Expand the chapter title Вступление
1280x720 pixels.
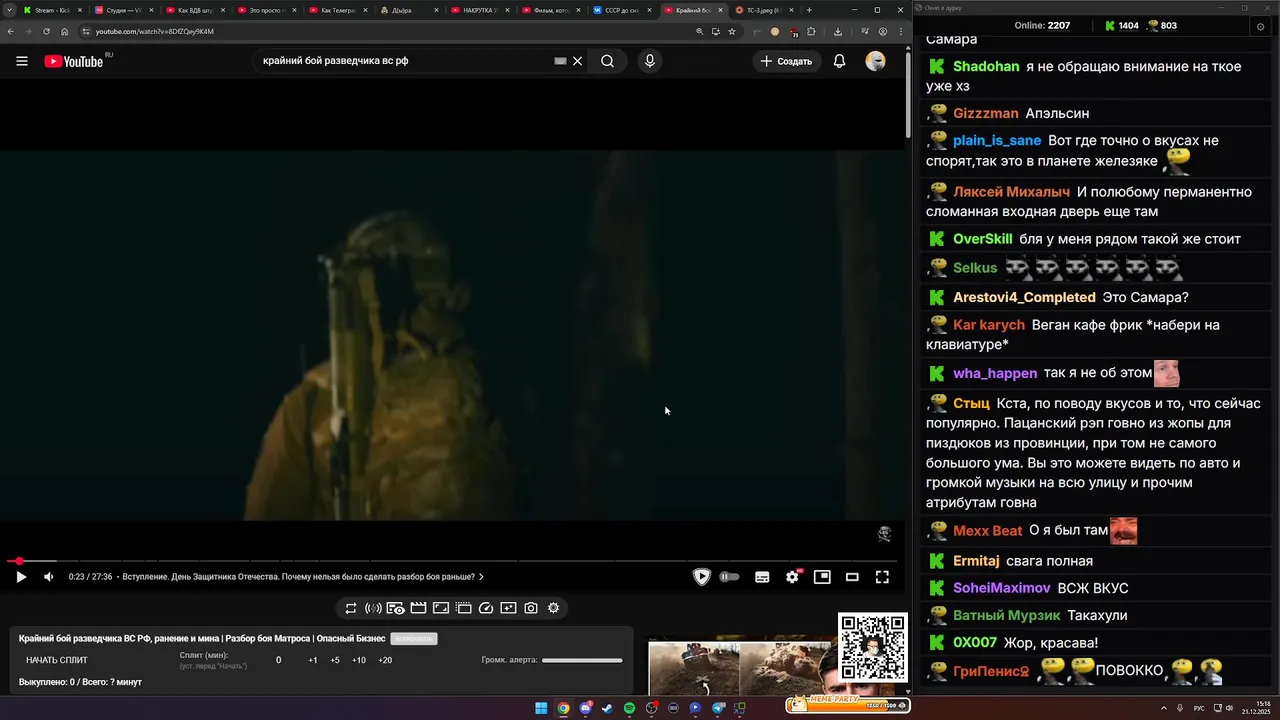tap(303, 577)
